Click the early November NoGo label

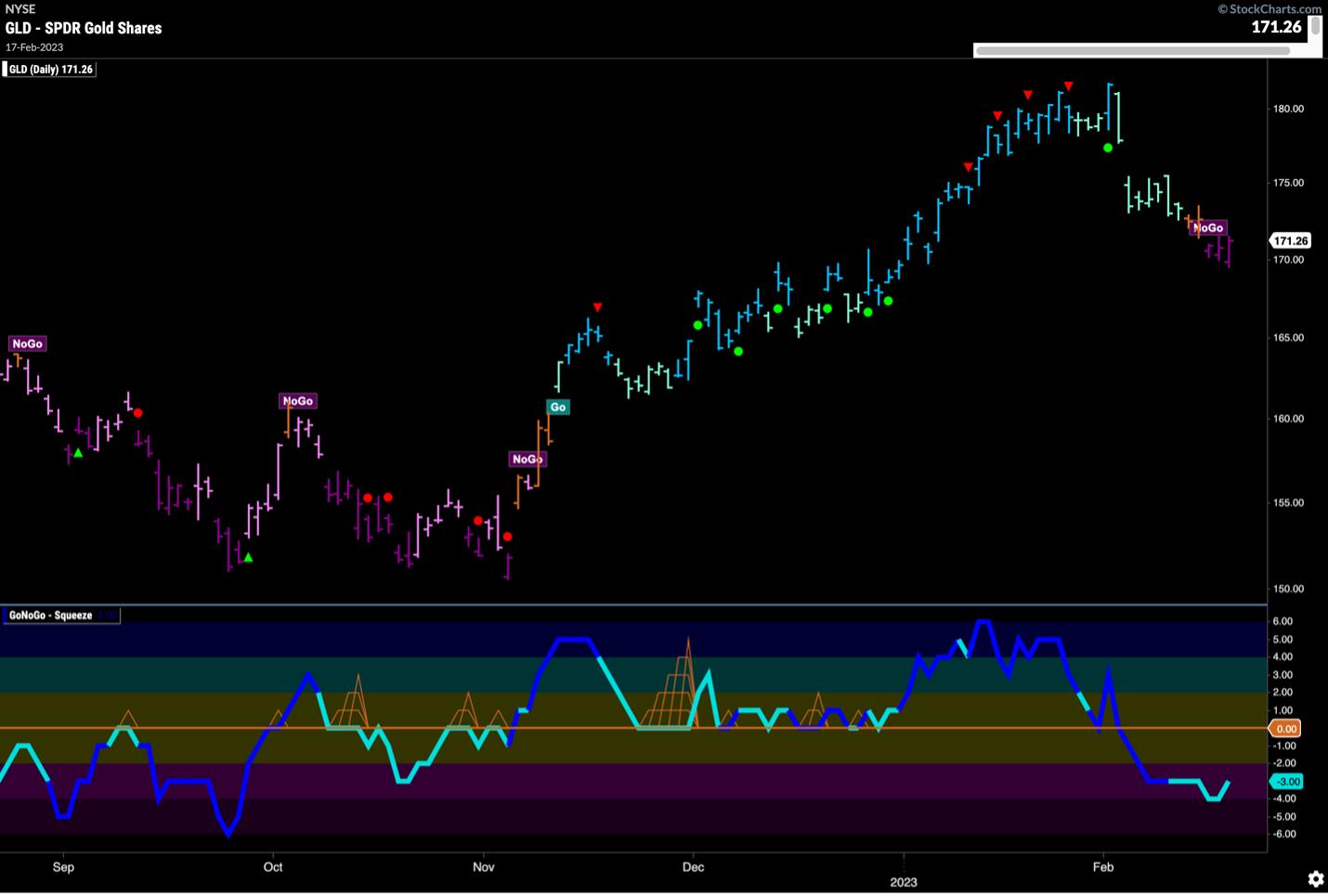pos(527,460)
